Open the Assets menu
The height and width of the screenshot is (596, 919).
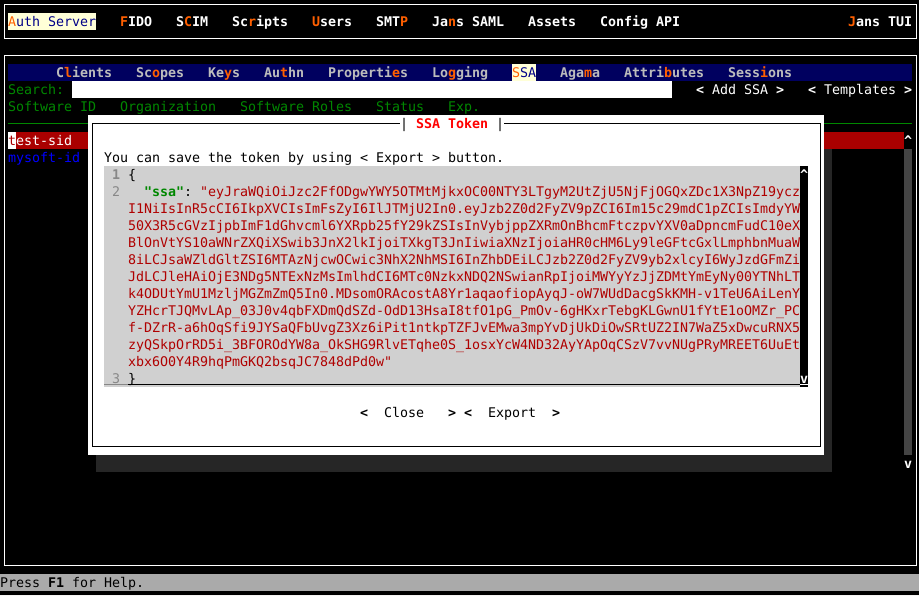[x=551, y=21]
